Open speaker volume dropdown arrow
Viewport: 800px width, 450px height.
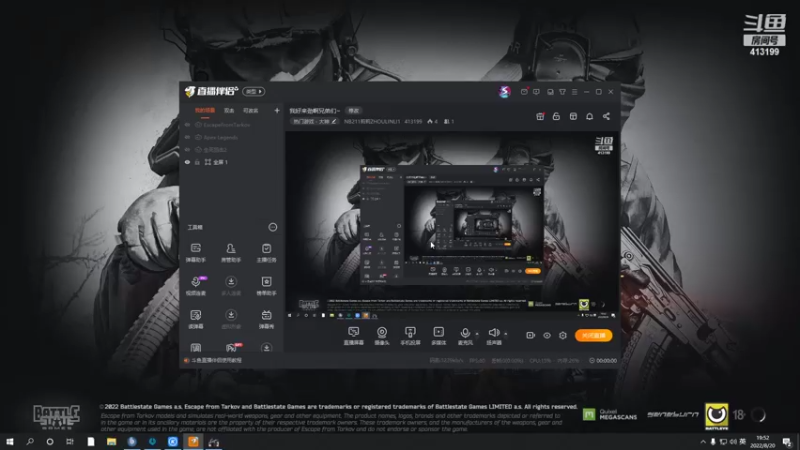coord(506,334)
